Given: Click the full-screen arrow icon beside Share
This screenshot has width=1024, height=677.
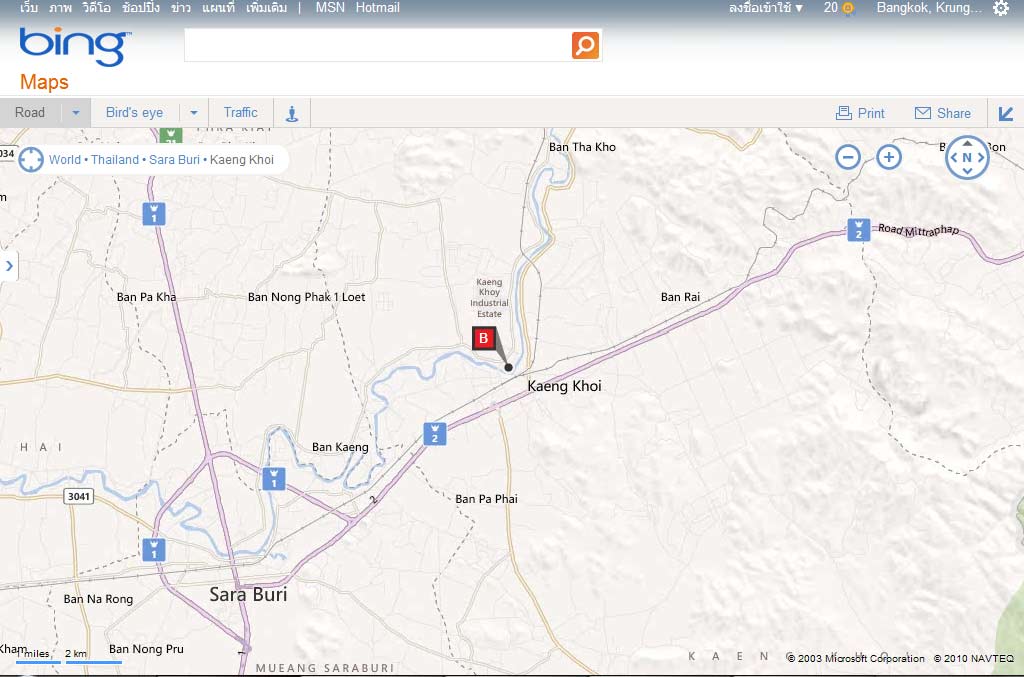Looking at the screenshot, I should click(1006, 113).
